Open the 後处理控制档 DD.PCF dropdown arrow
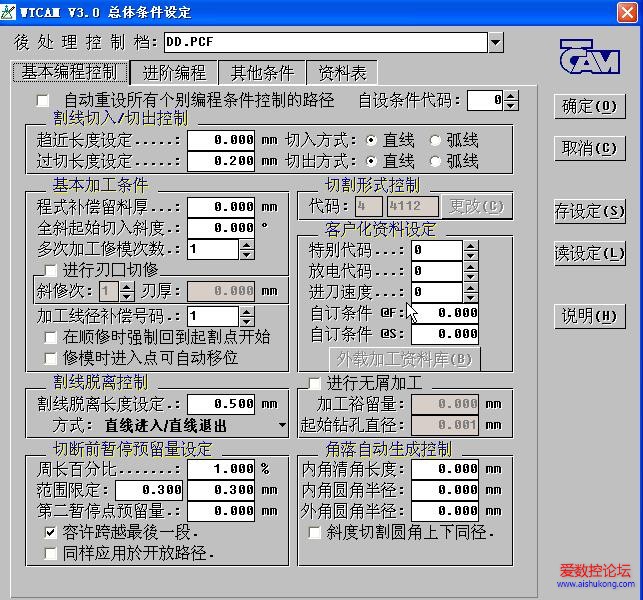This screenshot has height=600, width=643. click(x=496, y=42)
